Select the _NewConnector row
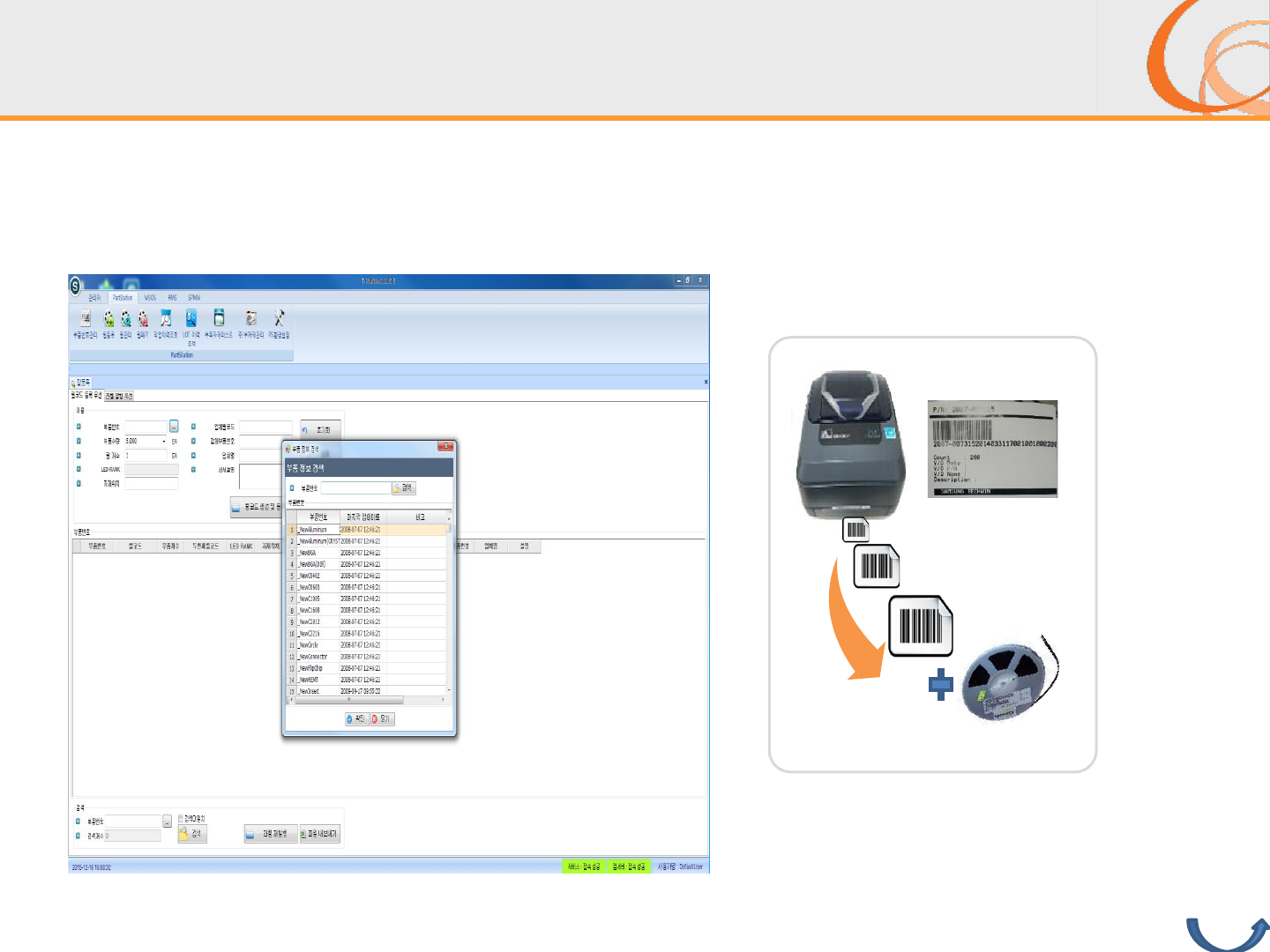This screenshot has height=952, width=1270. click(367, 657)
